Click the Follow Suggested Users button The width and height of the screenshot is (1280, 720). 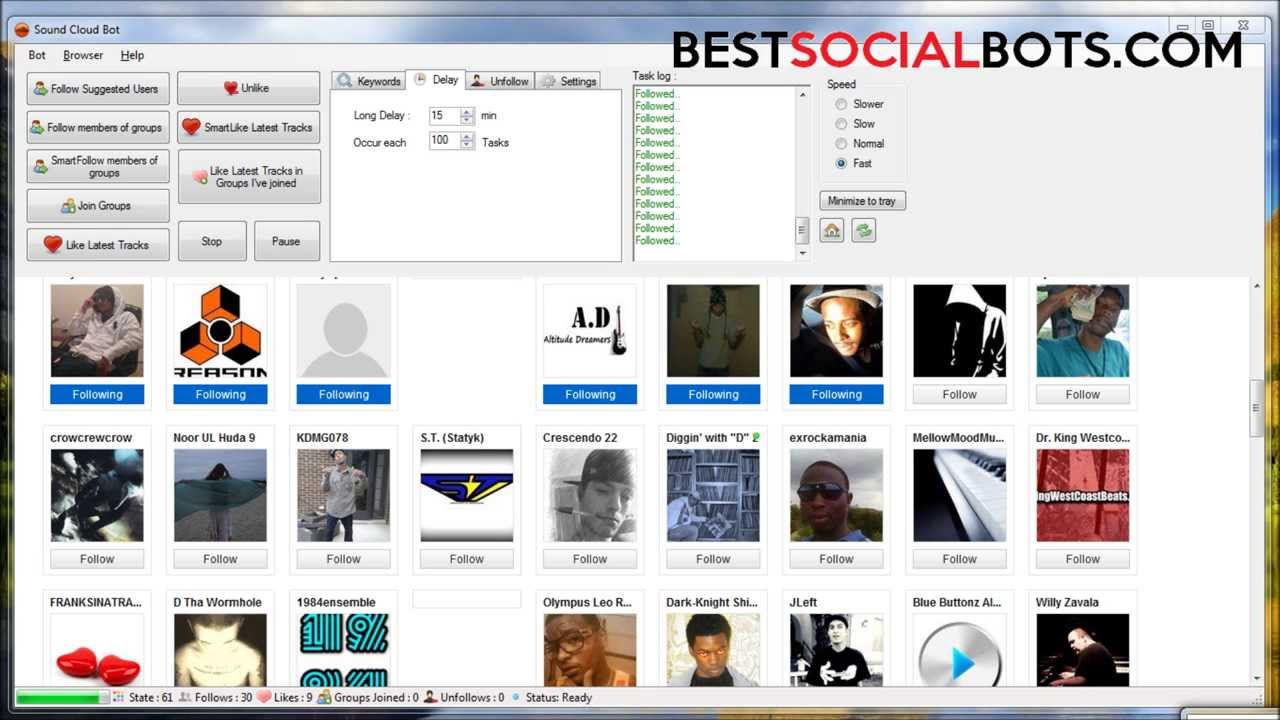tap(98, 89)
